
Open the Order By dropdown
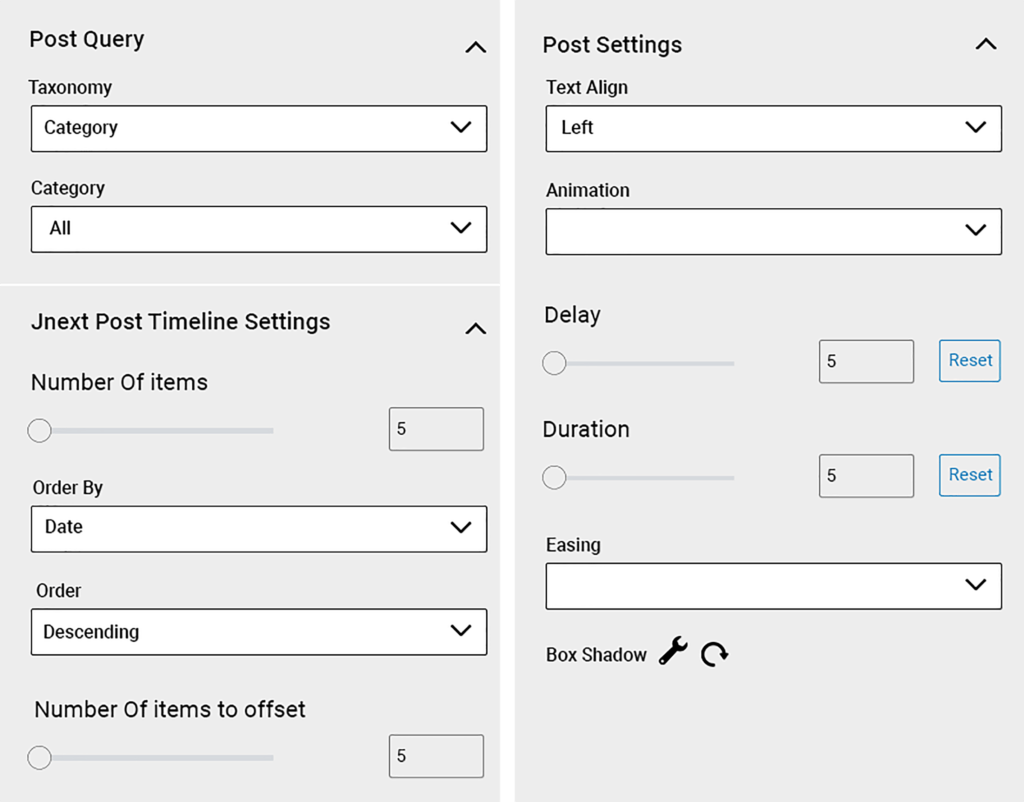click(x=259, y=528)
